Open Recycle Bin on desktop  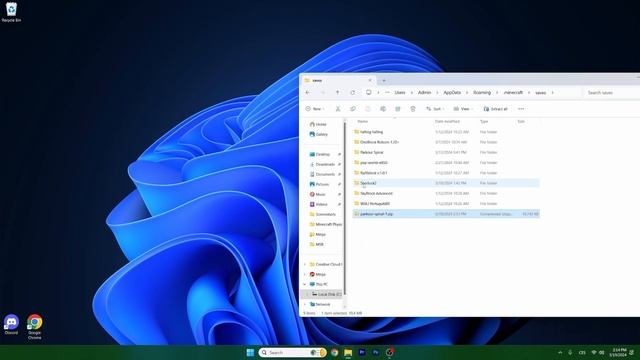point(11,12)
